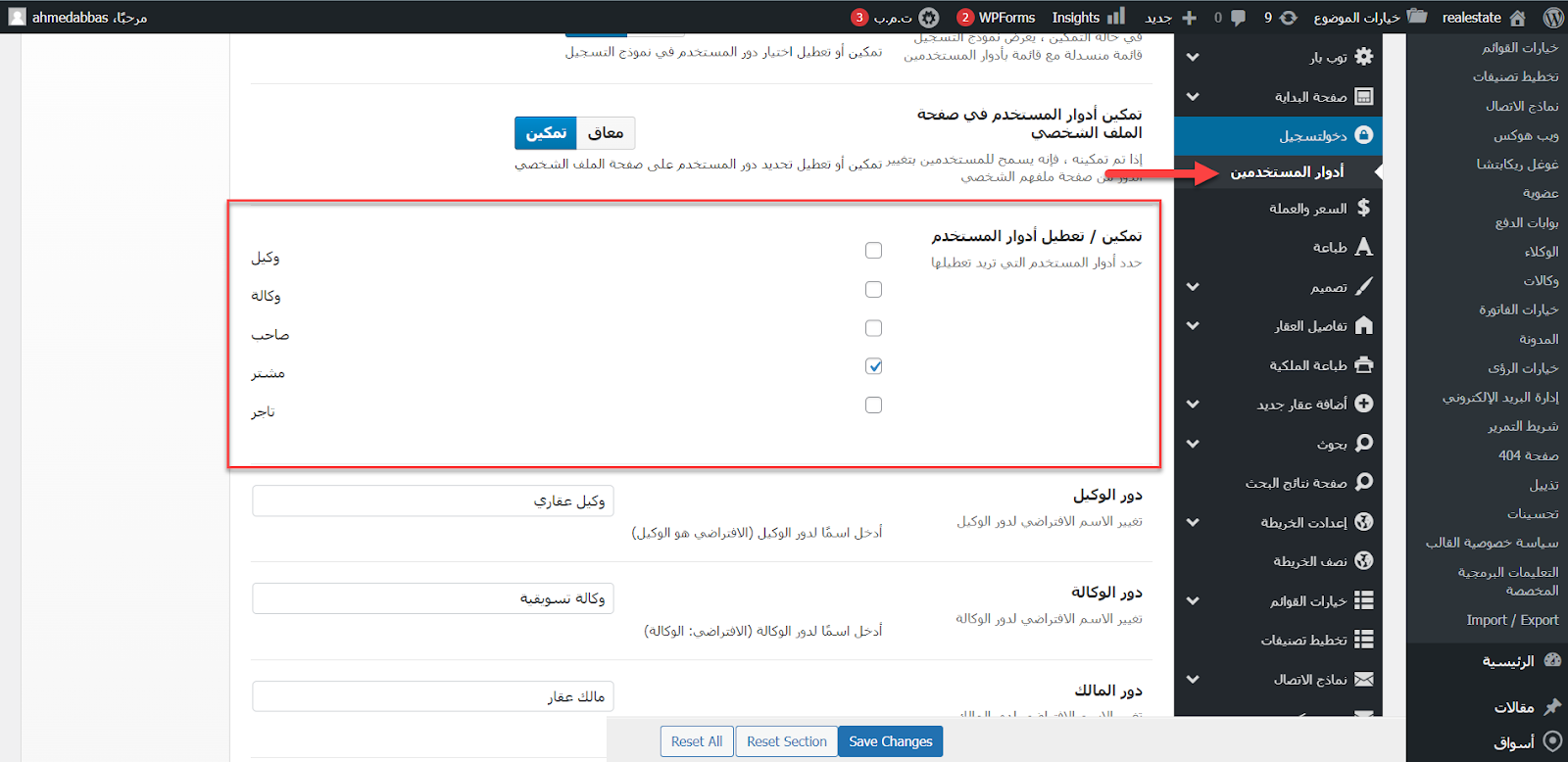1568x762 pixels.
Task: Open the envelope icon beside نماذج الاتصال
Action: tap(1363, 679)
